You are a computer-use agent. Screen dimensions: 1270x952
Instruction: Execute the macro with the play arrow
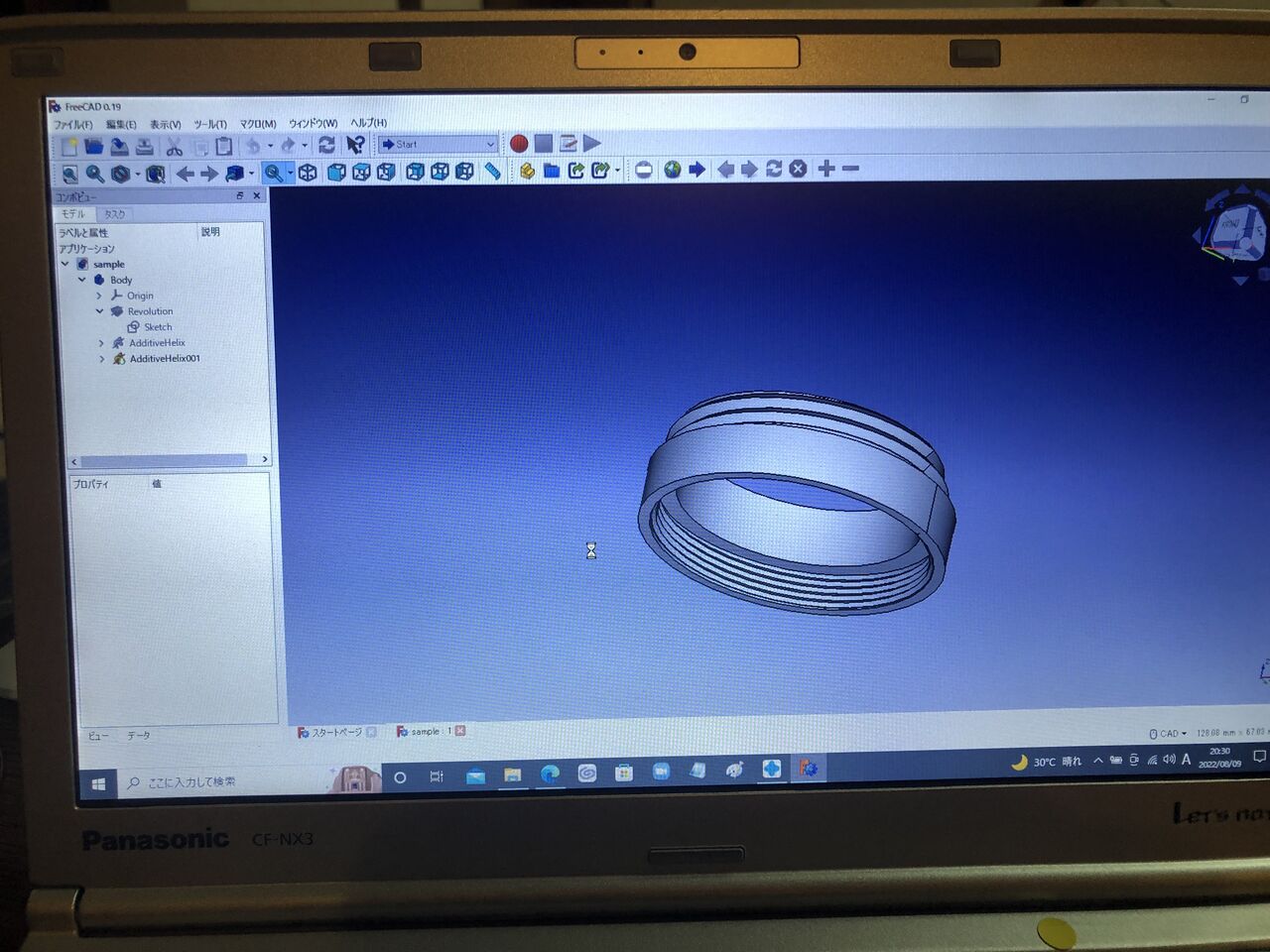click(592, 144)
